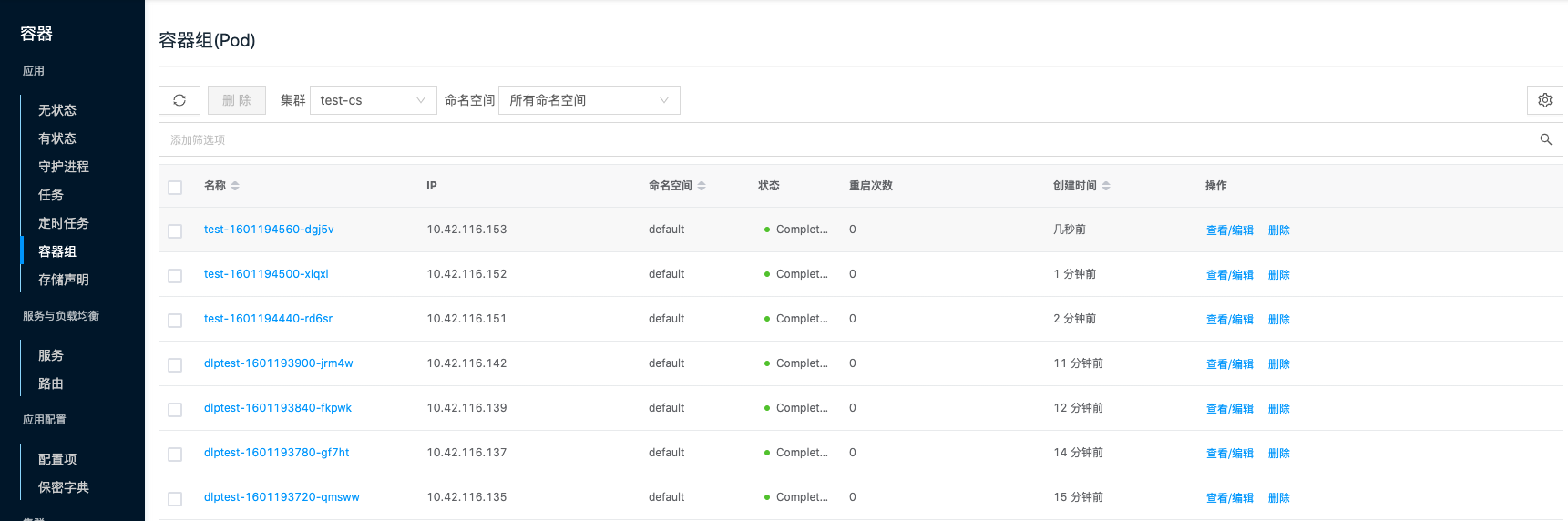The image size is (1568, 521).
Task: Sort by creation time column arrows
Action: pyautogui.click(x=1106, y=186)
